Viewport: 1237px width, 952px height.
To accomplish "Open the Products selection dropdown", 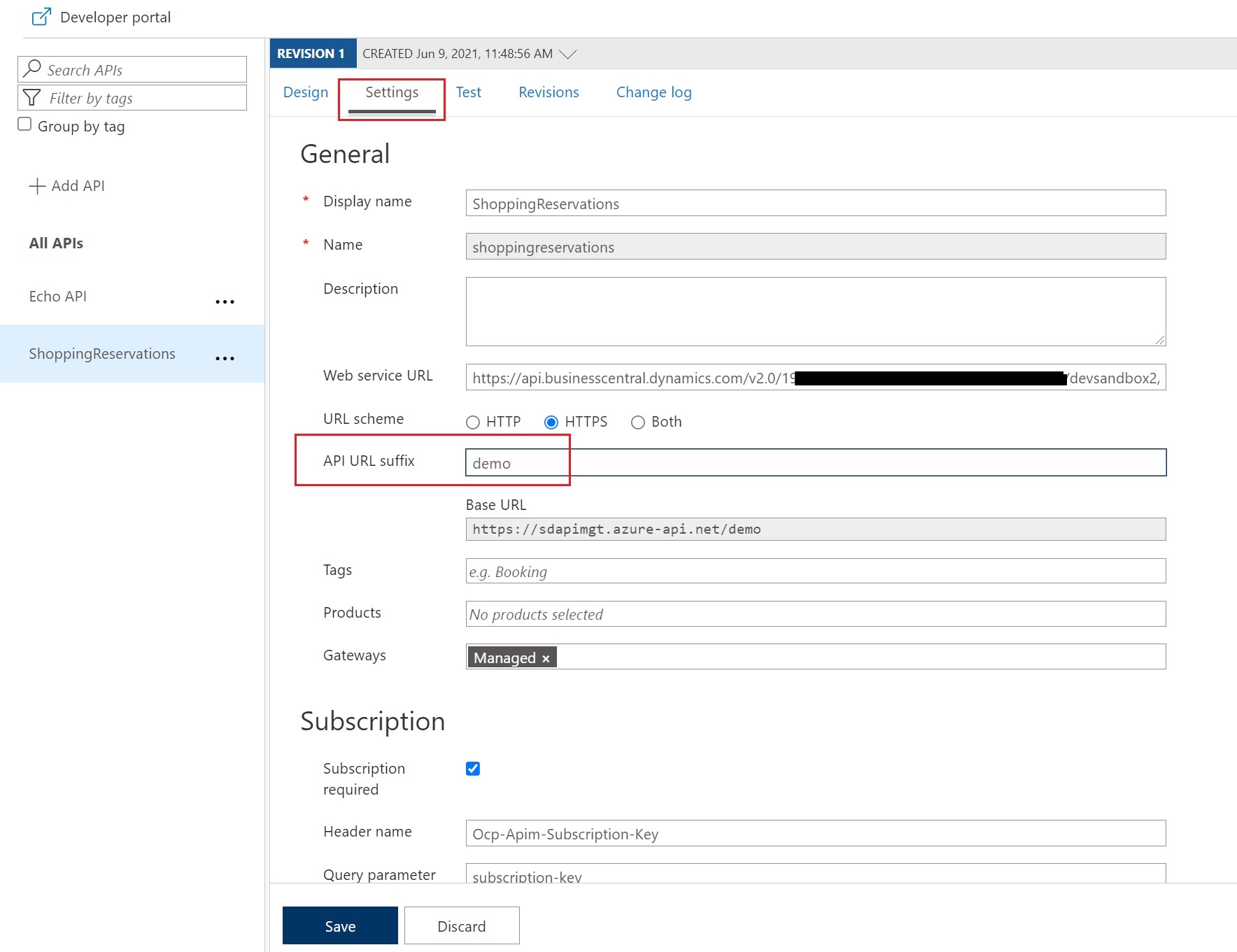I will point(815,614).
